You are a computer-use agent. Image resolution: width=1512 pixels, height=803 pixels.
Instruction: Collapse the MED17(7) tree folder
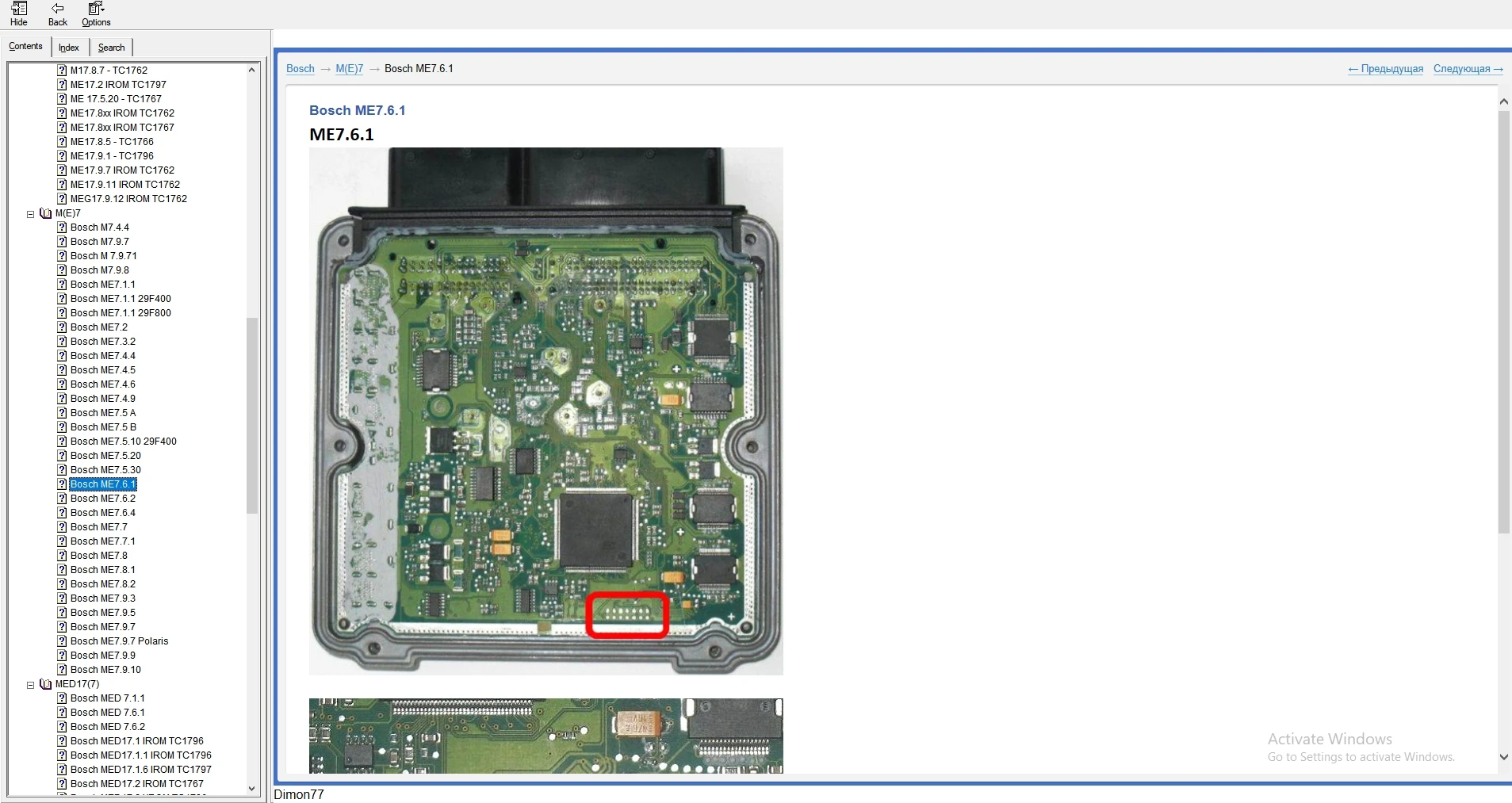(x=31, y=685)
